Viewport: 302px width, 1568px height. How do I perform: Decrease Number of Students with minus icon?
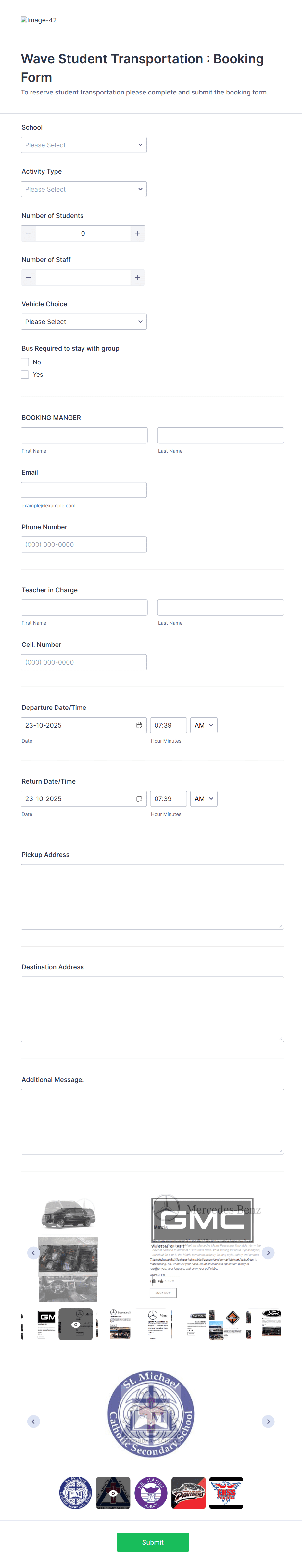click(x=28, y=233)
